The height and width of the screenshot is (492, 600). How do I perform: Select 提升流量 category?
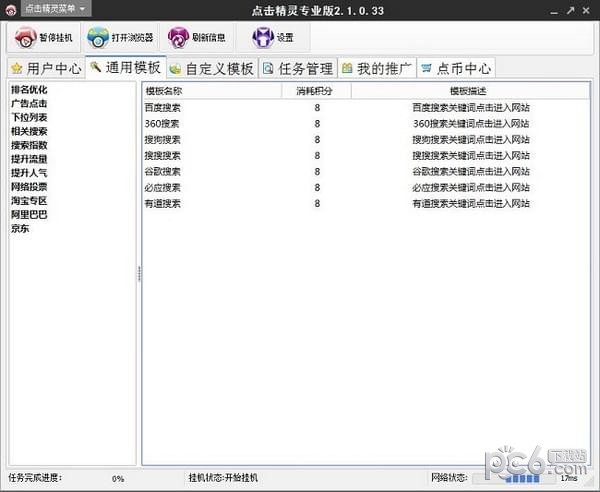pos(29,159)
